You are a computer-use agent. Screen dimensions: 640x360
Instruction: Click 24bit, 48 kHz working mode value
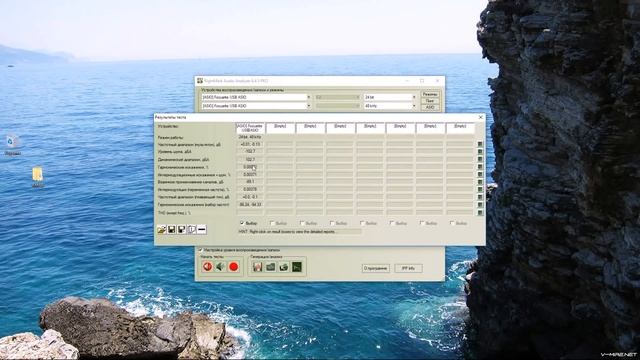250,137
